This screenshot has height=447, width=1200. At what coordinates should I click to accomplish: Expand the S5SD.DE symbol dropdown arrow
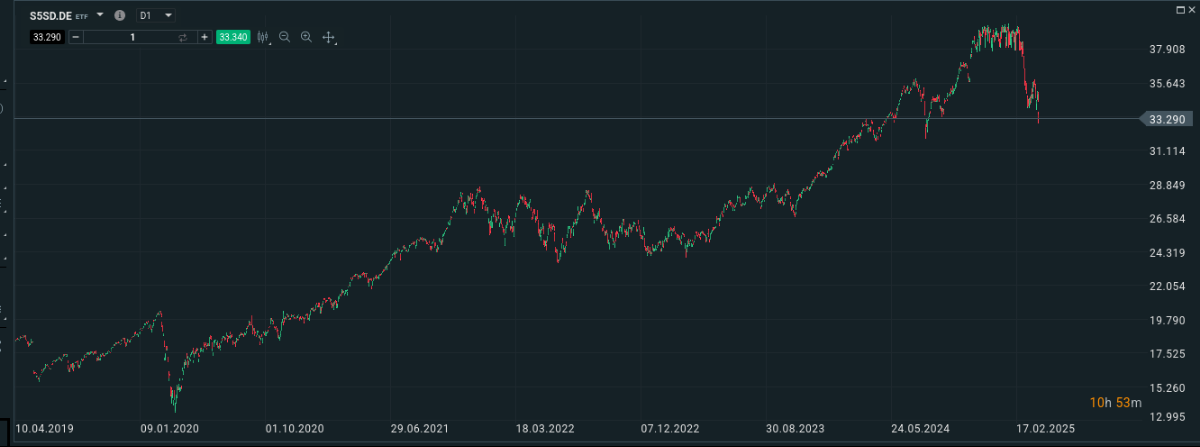point(100,16)
